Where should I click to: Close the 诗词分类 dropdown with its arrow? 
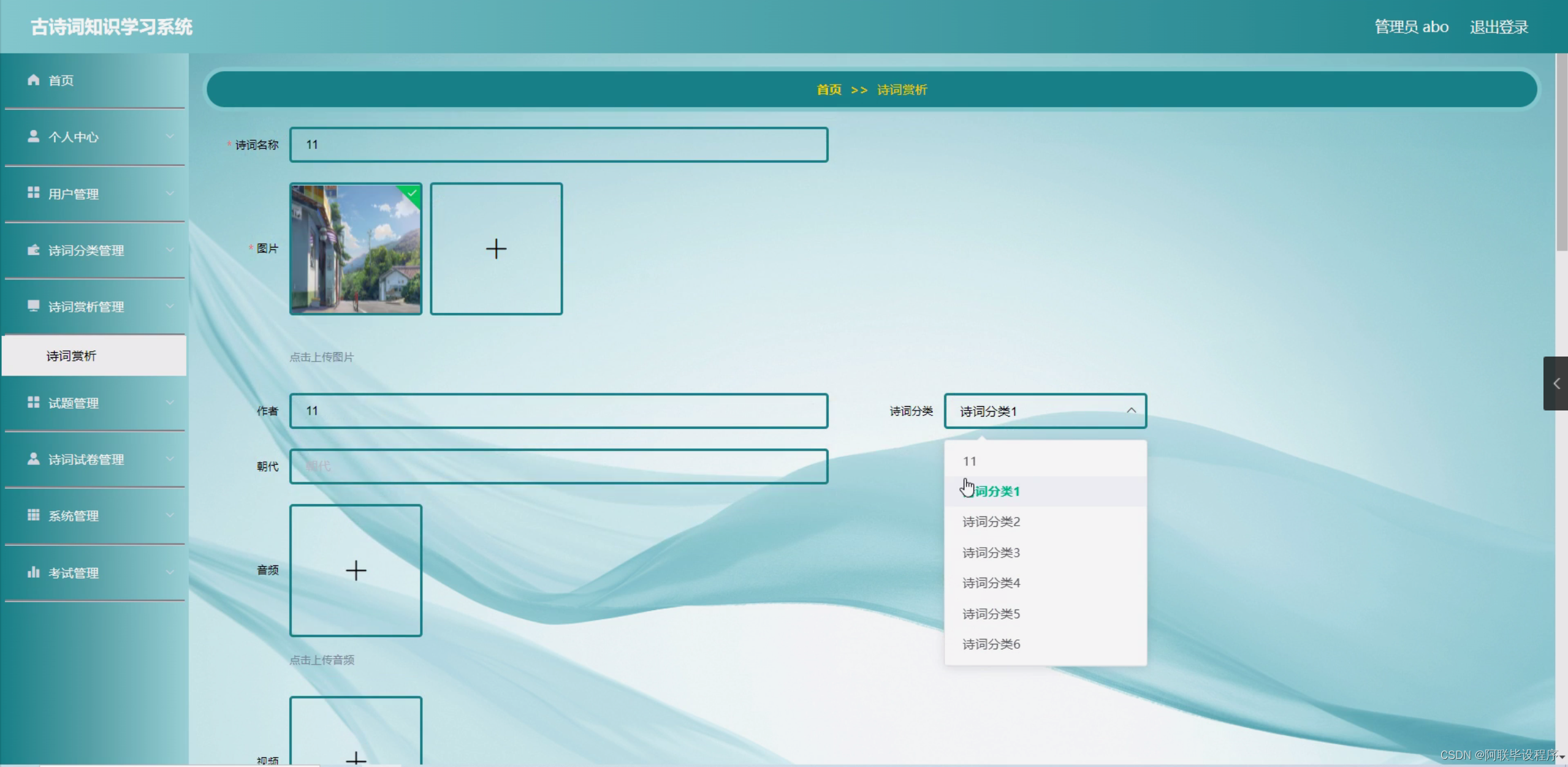point(1133,410)
